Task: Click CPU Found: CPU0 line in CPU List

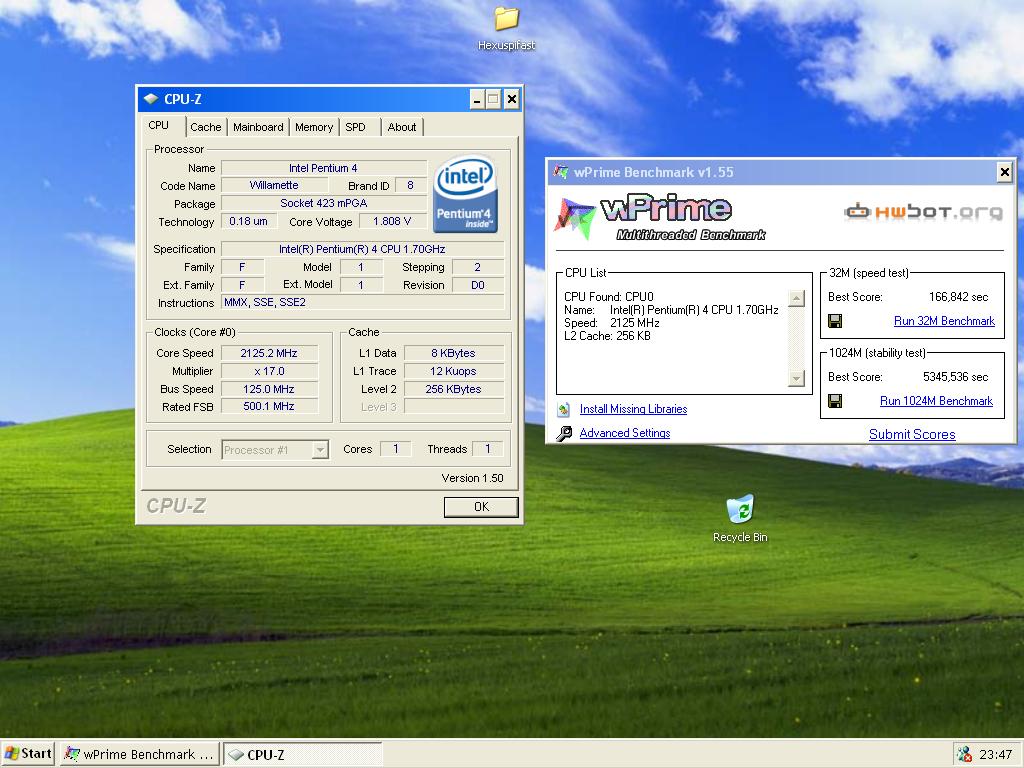Action: [609, 296]
